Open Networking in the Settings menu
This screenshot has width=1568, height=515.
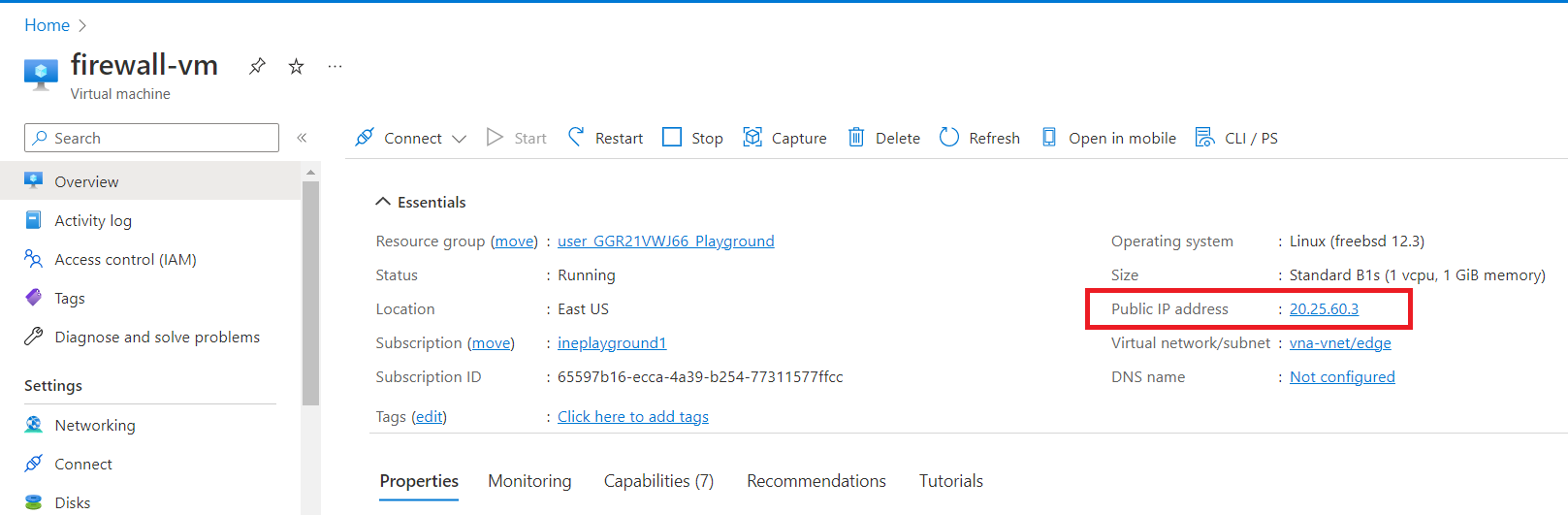tap(95, 425)
